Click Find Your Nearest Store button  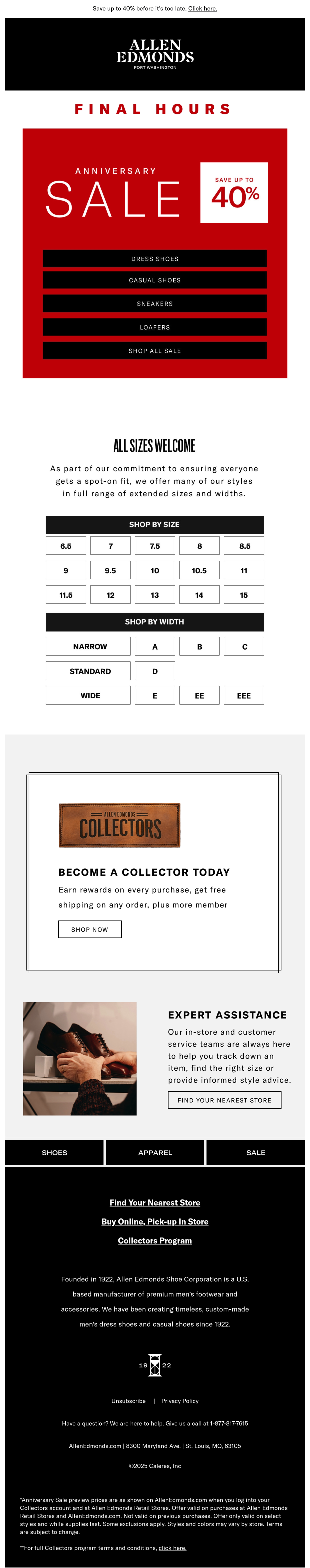(x=224, y=1100)
